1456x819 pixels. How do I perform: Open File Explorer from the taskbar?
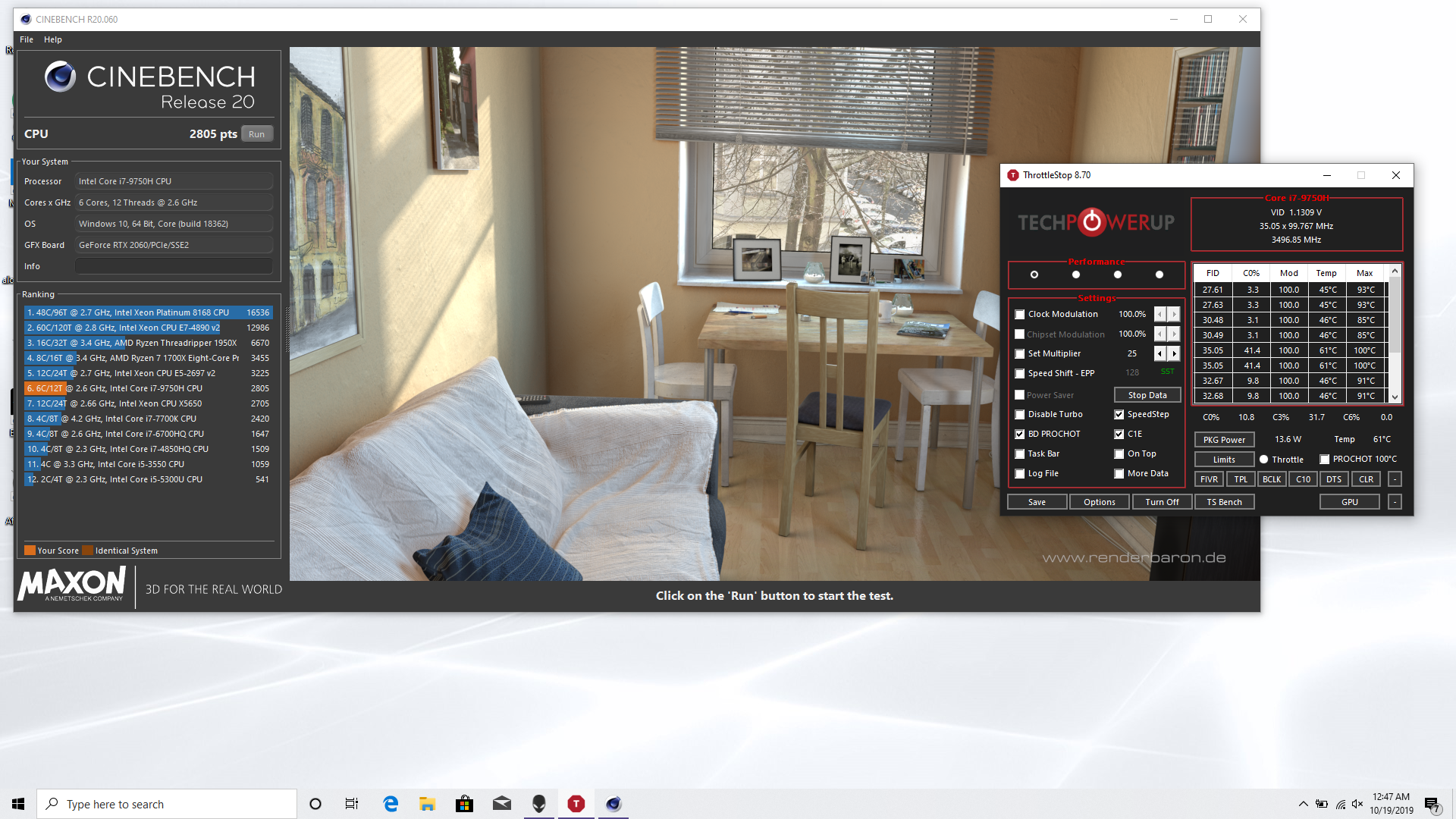427,804
